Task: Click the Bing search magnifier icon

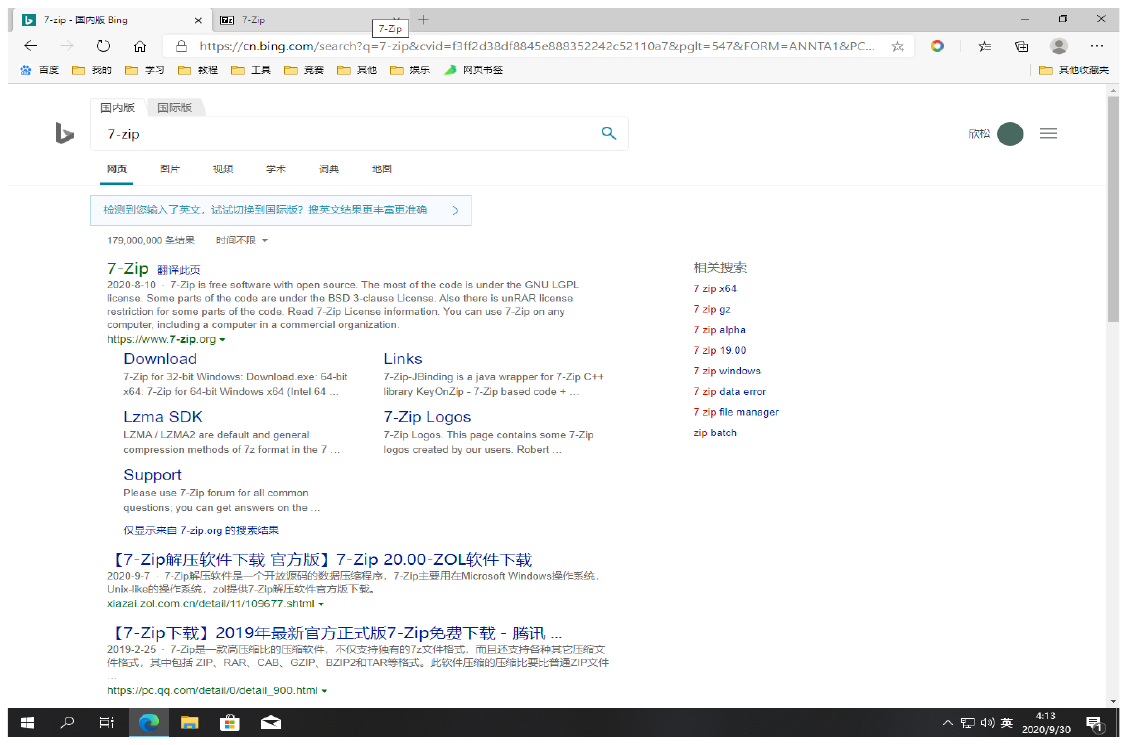Action: coord(608,134)
